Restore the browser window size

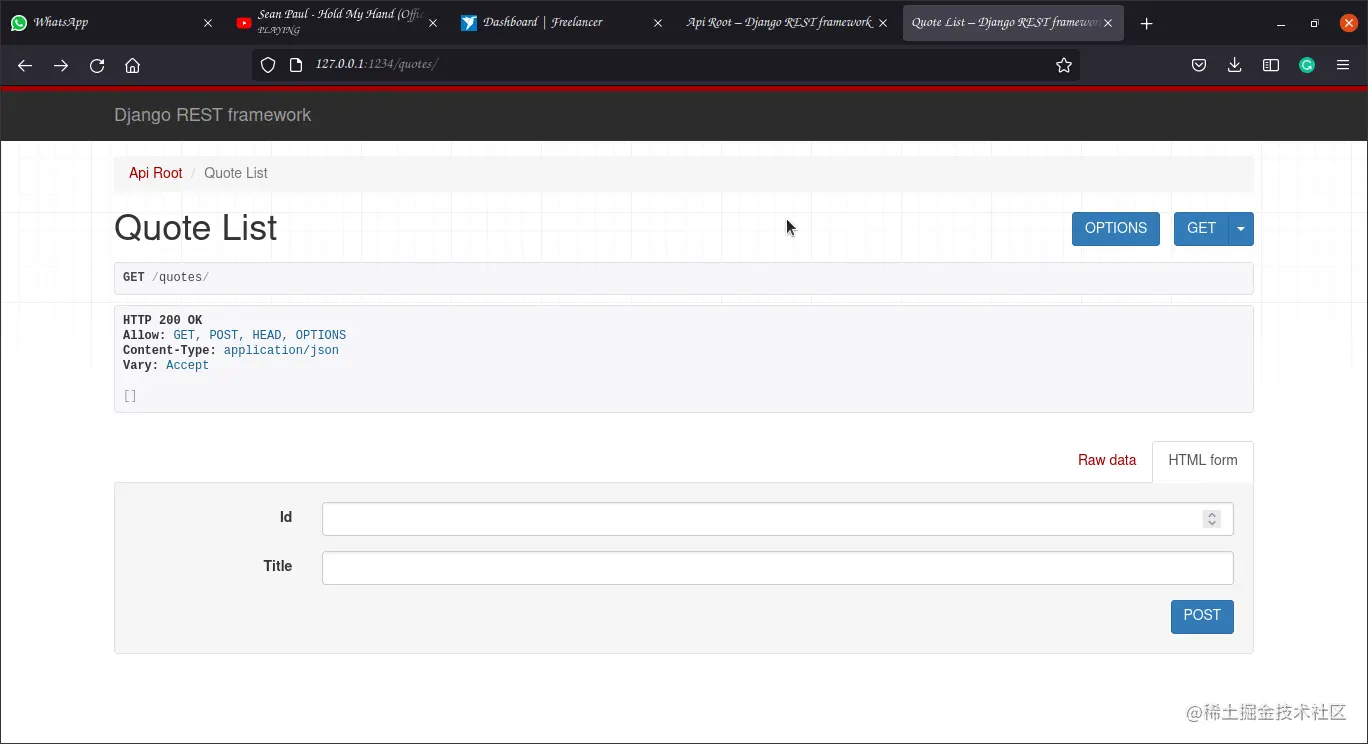coord(1315,23)
